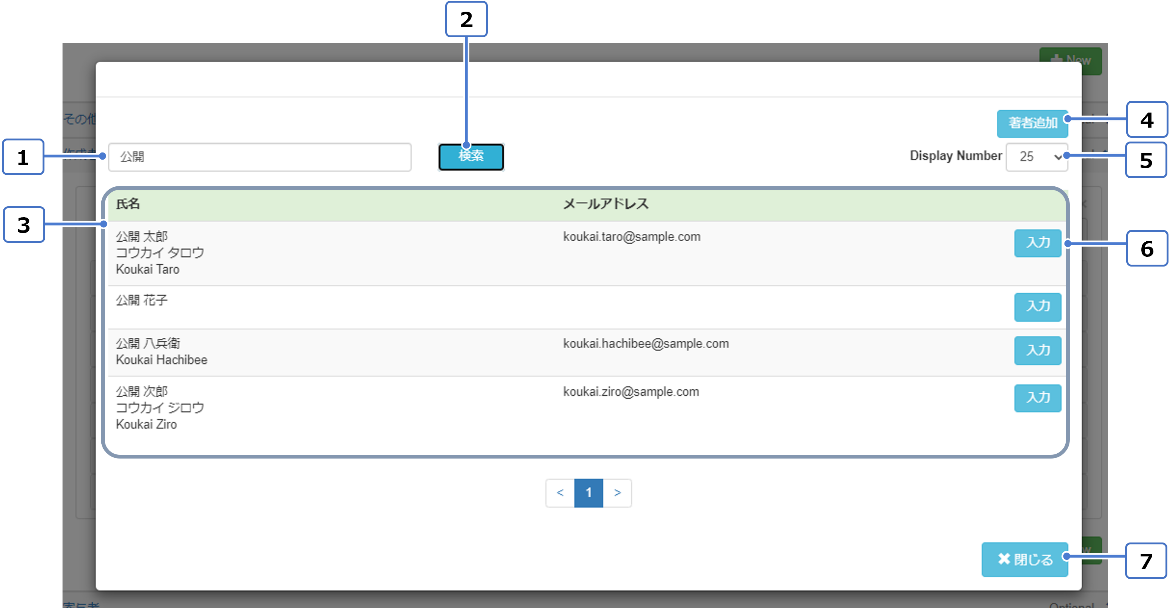Viewport: 1170px width, 608px height.
Task: Close the dialog with 閉じる button
Action: pos(1024,560)
